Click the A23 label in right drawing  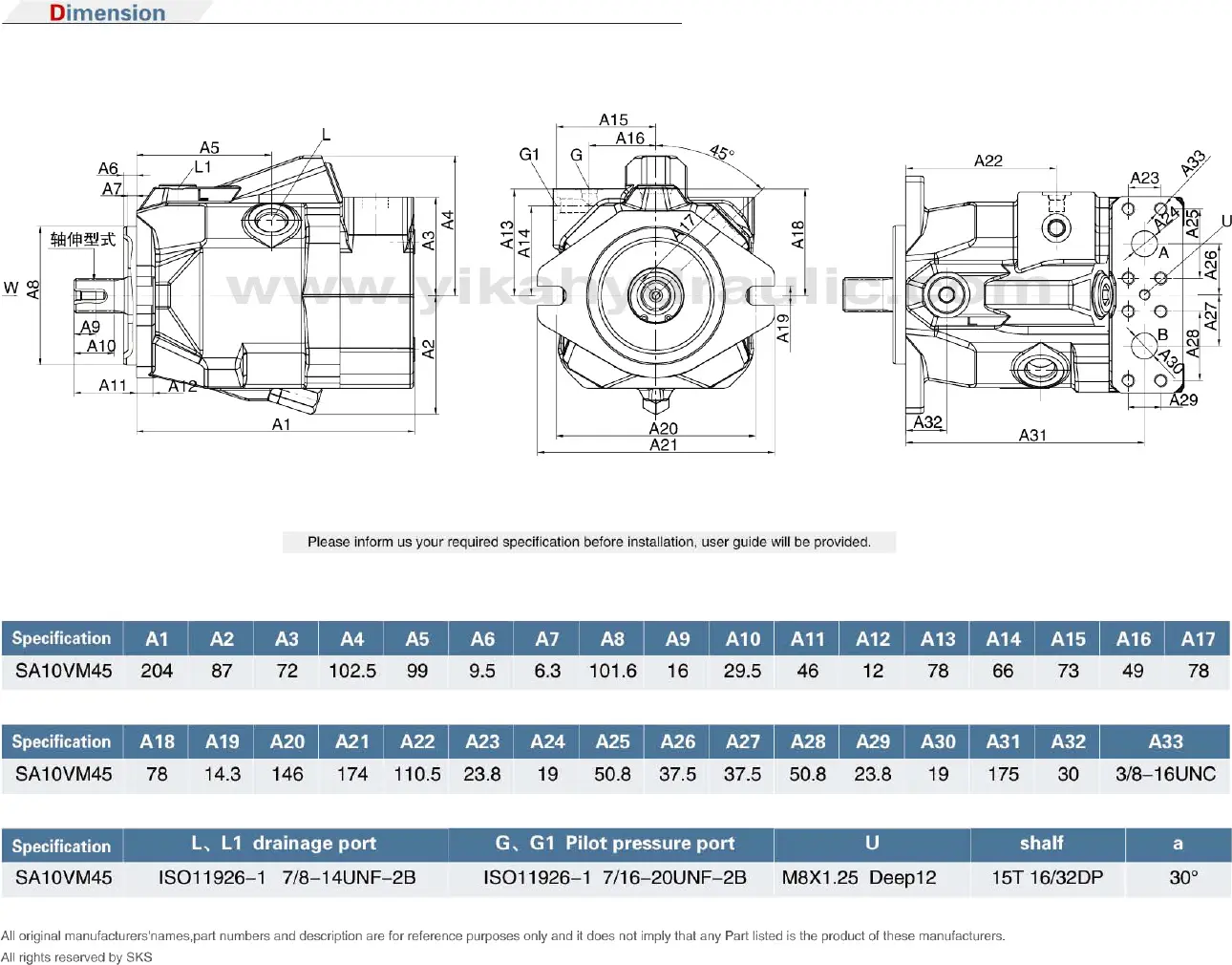point(1144,178)
